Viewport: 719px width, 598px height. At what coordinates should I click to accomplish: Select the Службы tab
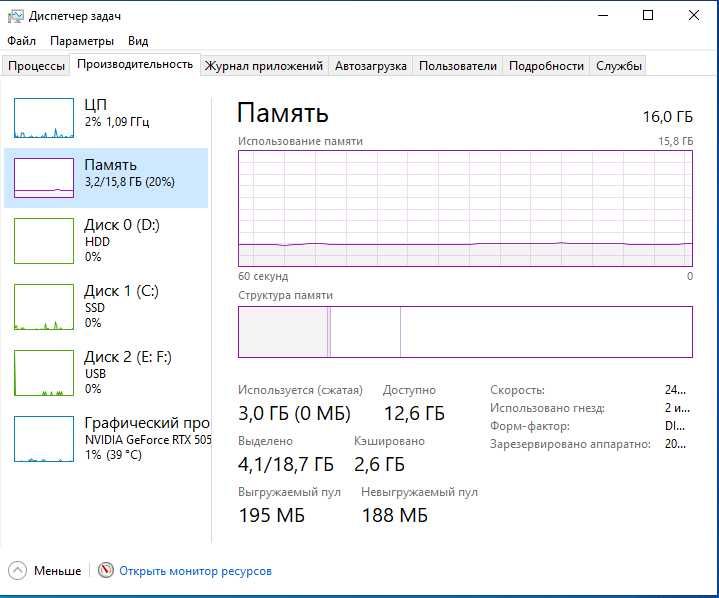618,66
